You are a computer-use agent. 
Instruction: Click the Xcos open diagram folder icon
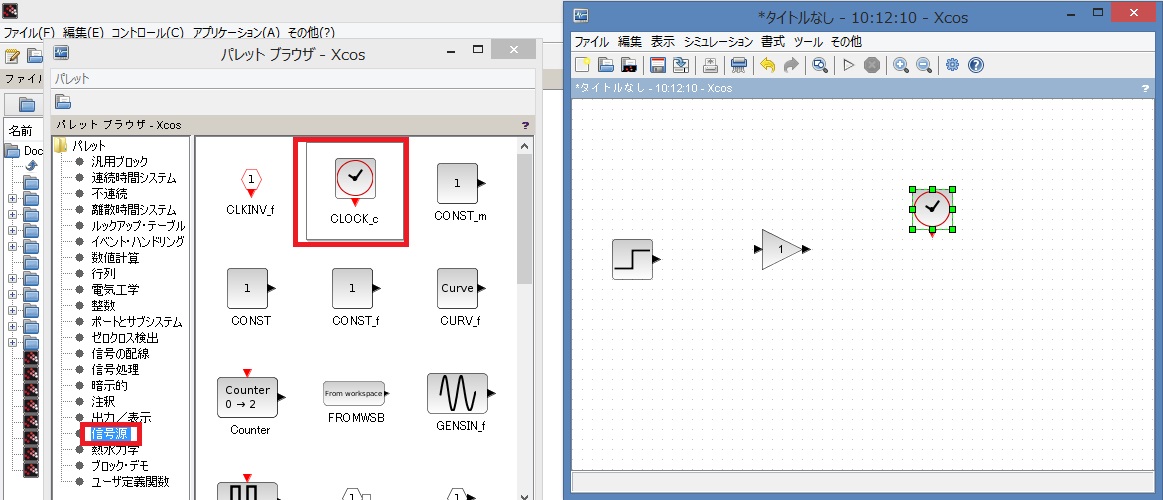tap(606, 65)
